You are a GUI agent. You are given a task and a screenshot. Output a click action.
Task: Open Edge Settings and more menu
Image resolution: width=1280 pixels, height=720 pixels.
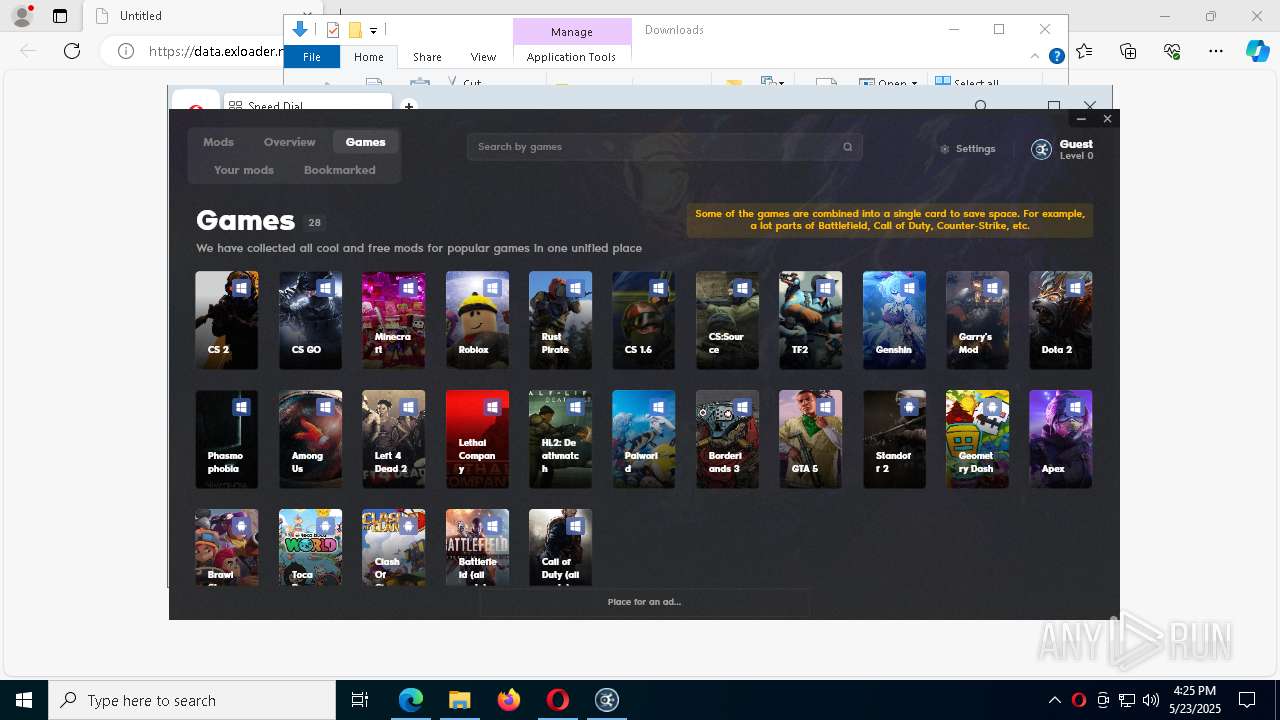click(x=1216, y=51)
